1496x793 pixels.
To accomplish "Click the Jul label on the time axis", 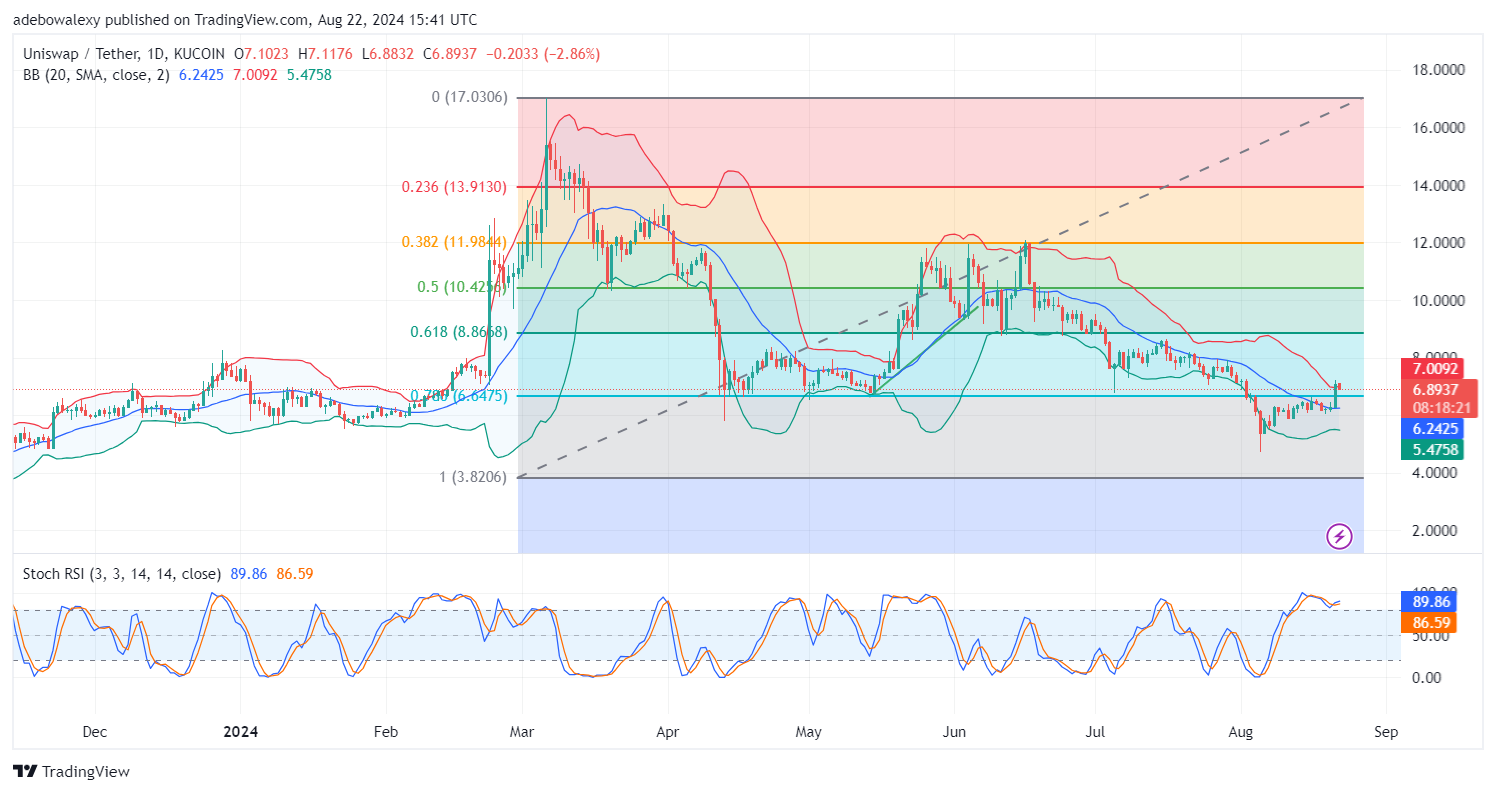I will 1095,731.
